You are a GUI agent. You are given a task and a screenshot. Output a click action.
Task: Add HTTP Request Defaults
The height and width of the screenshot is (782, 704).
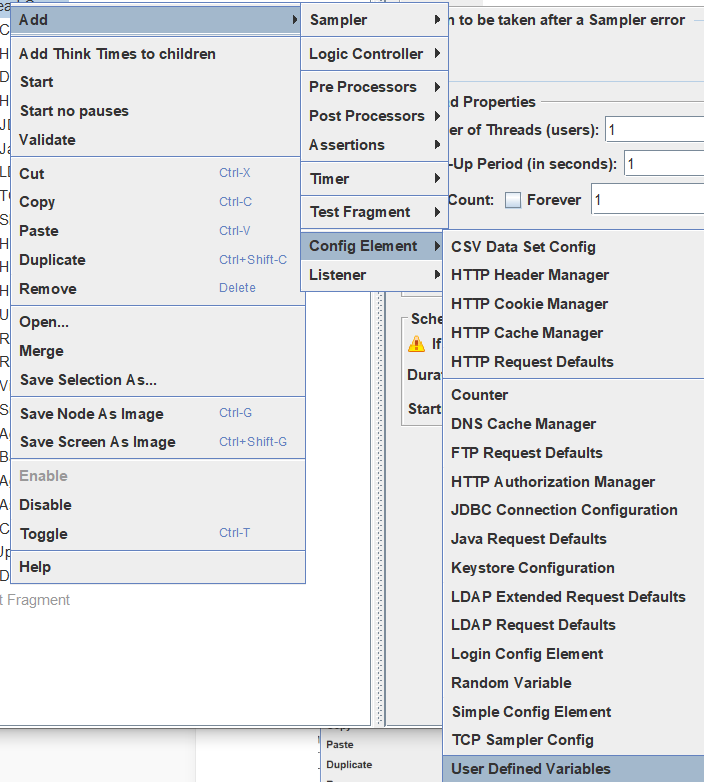pyautogui.click(x=573, y=362)
